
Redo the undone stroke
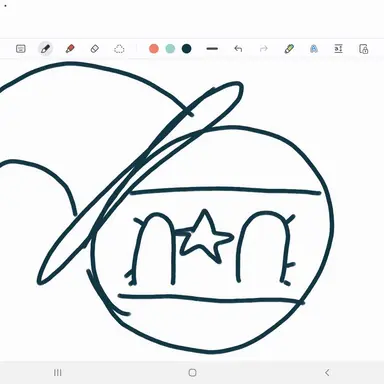[x=264, y=49]
